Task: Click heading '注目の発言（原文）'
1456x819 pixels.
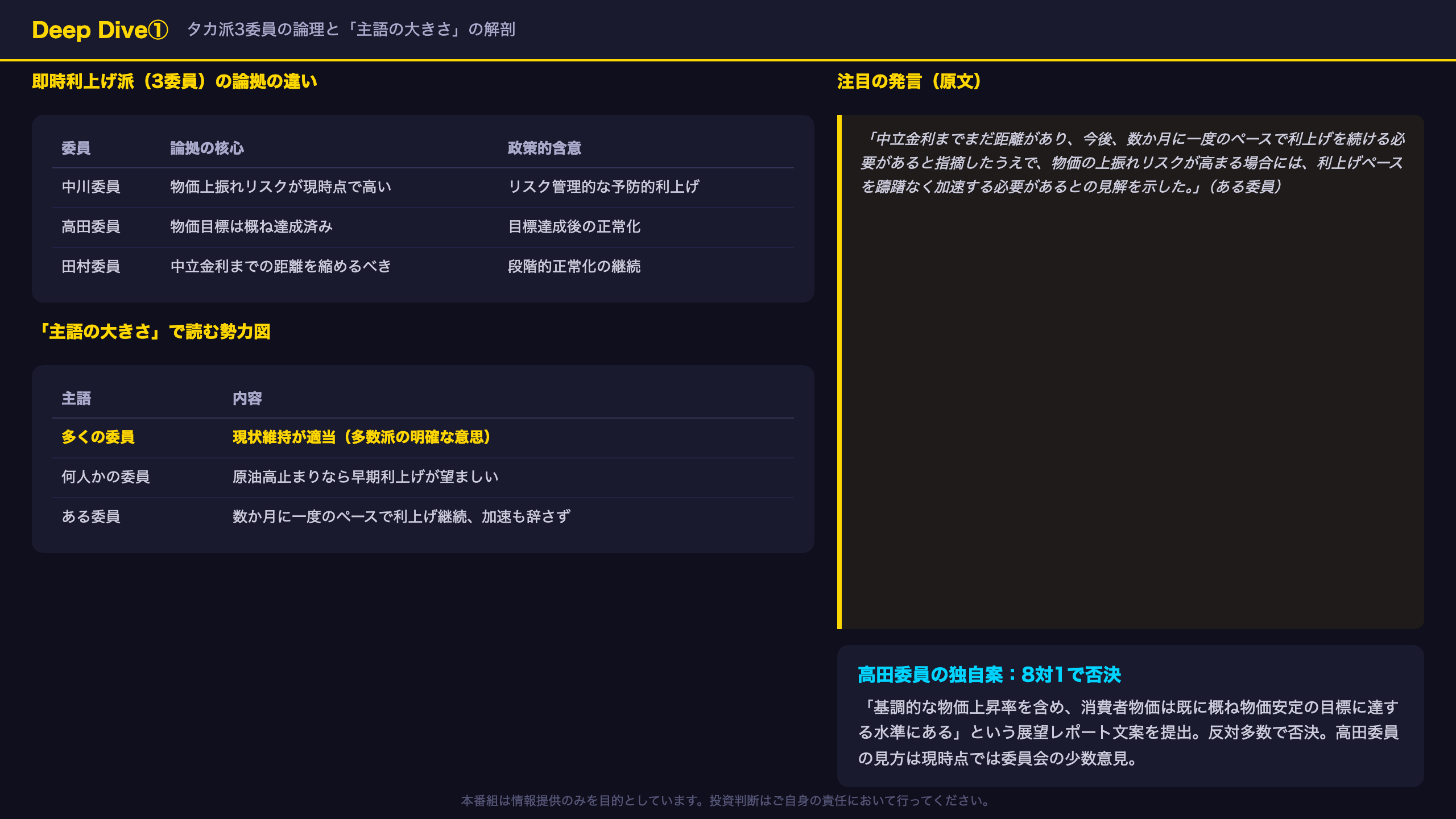Action: [909, 81]
